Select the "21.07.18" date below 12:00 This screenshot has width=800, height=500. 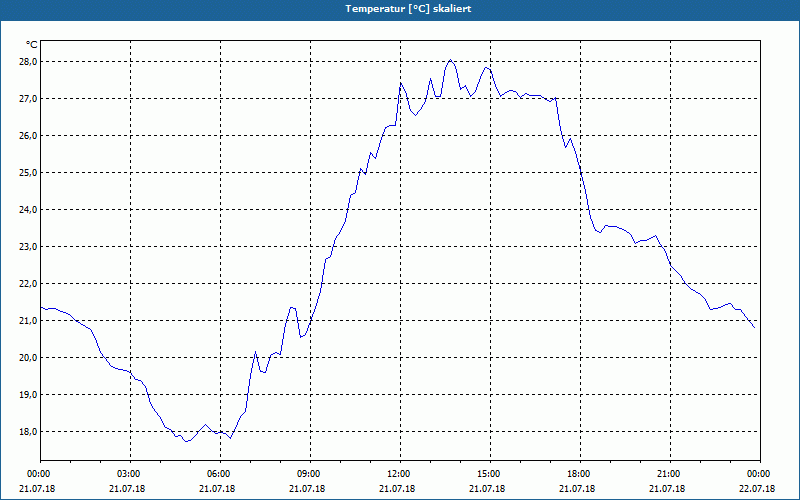(x=397, y=489)
